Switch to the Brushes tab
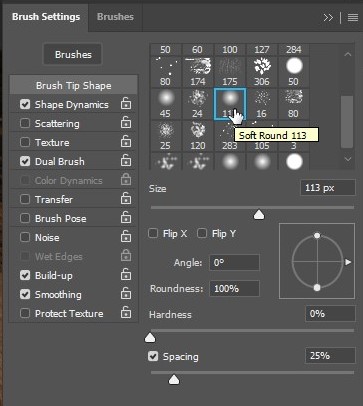The height and width of the screenshot is (406, 363). tap(115, 17)
